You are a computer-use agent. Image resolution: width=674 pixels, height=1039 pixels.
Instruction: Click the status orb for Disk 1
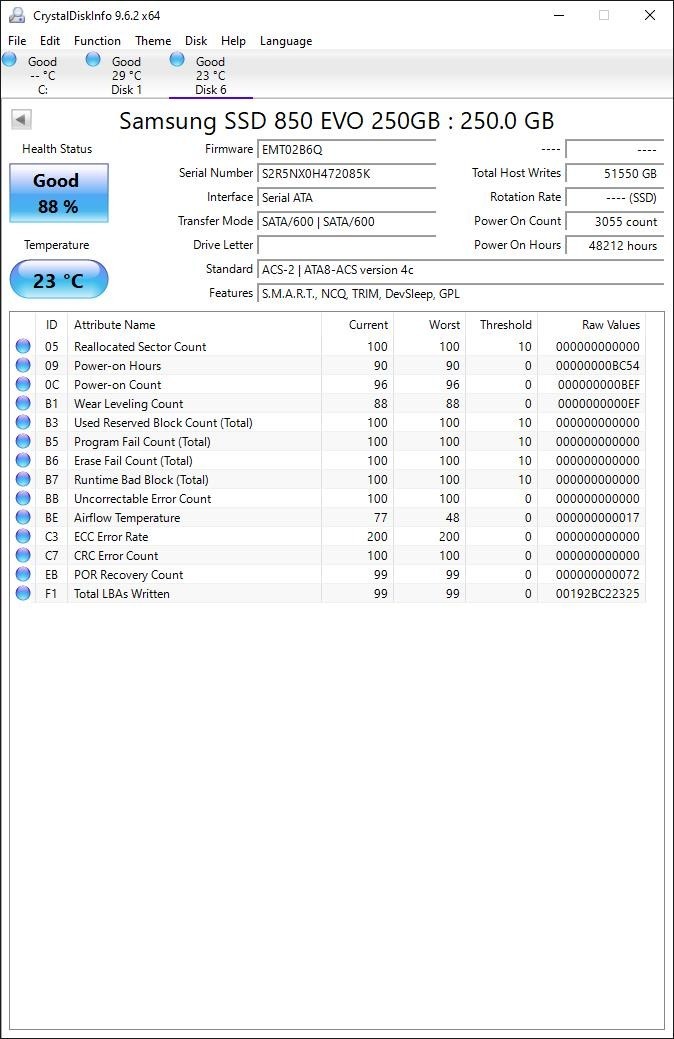(x=93, y=60)
